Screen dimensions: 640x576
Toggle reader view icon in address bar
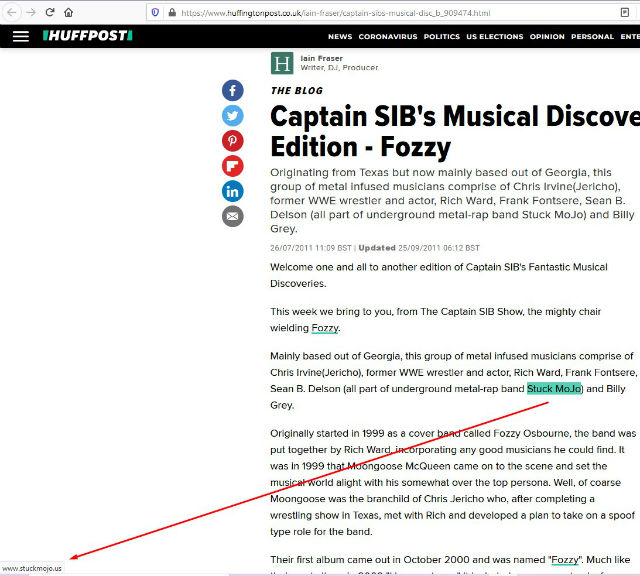[x=624, y=13]
